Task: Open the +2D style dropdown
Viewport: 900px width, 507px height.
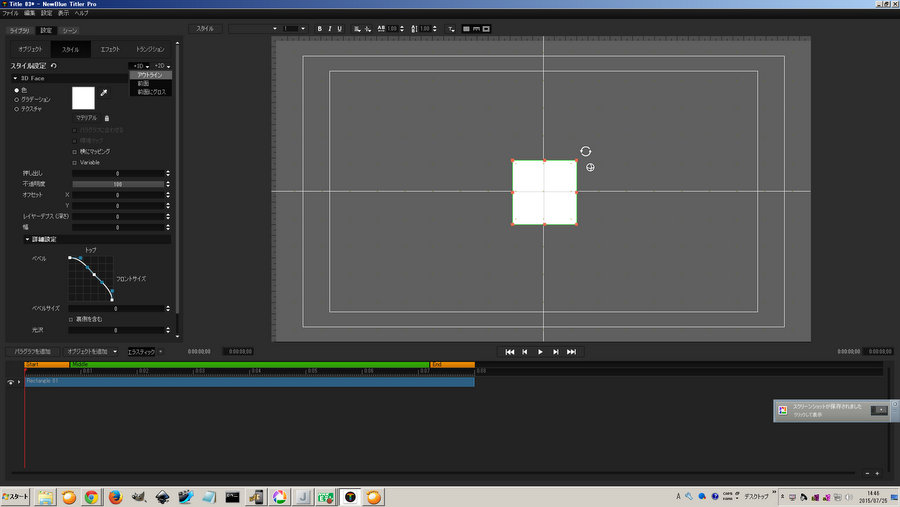Action: tap(162, 66)
